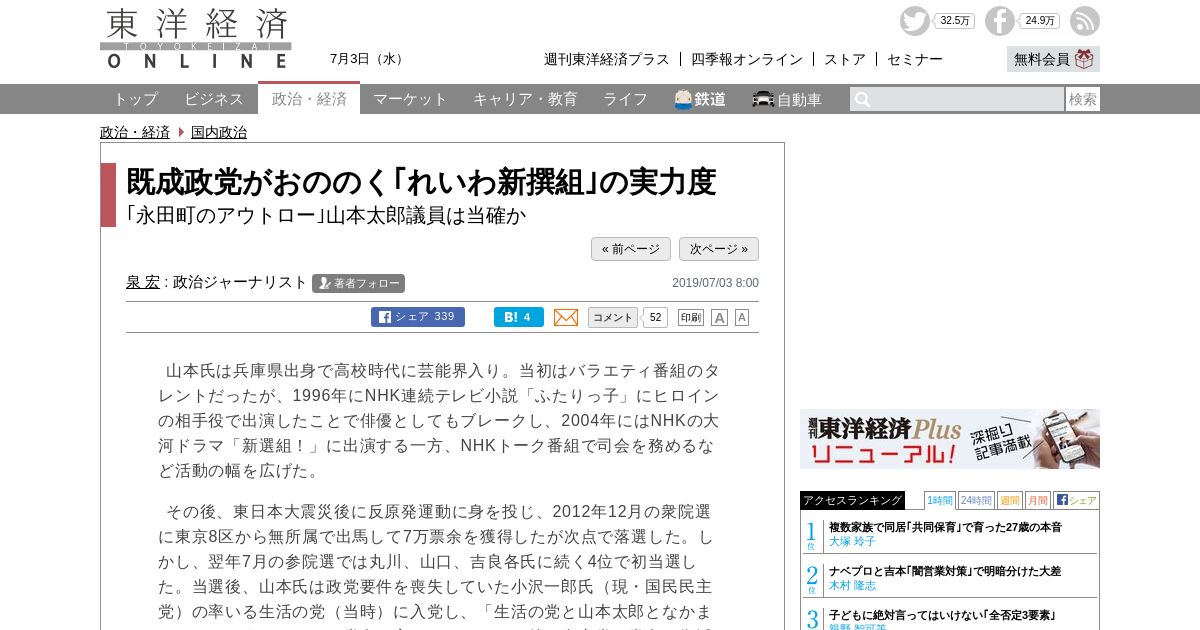The height and width of the screenshot is (630, 1200).
Task: Open the キャリア・教育 navigation tab
Action: click(525, 99)
